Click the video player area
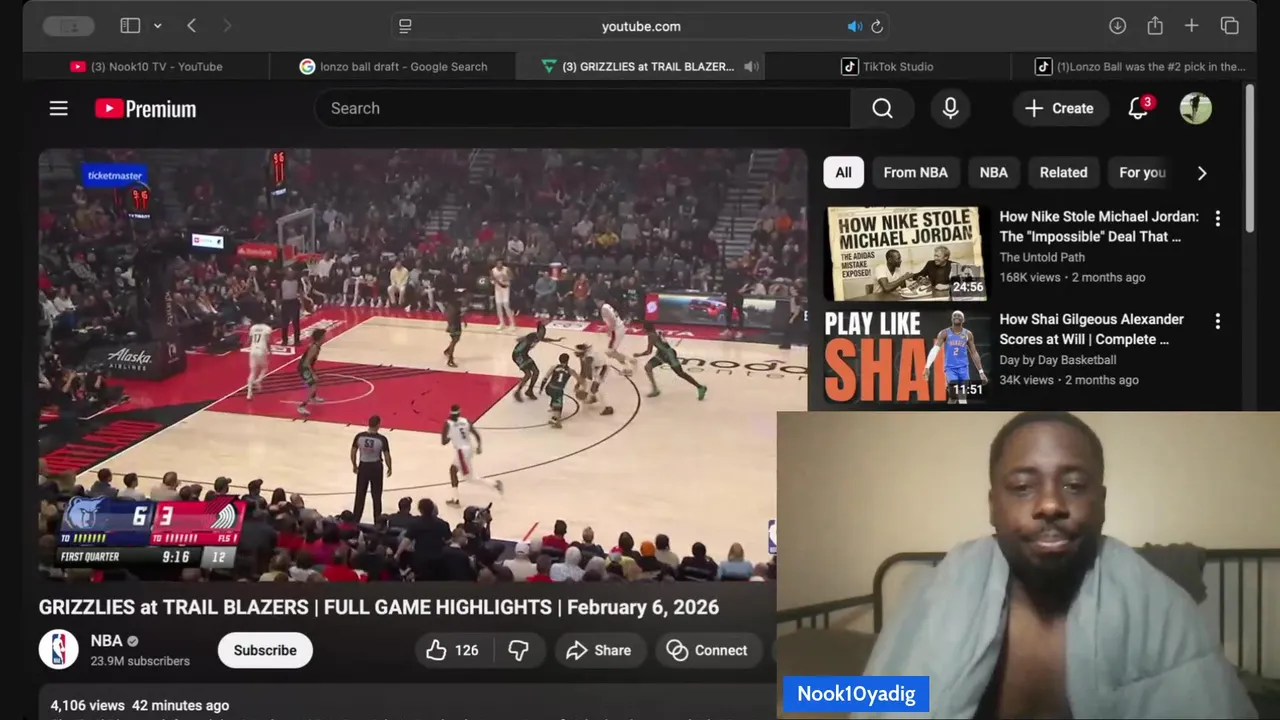1280x720 pixels. click(422, 365)
